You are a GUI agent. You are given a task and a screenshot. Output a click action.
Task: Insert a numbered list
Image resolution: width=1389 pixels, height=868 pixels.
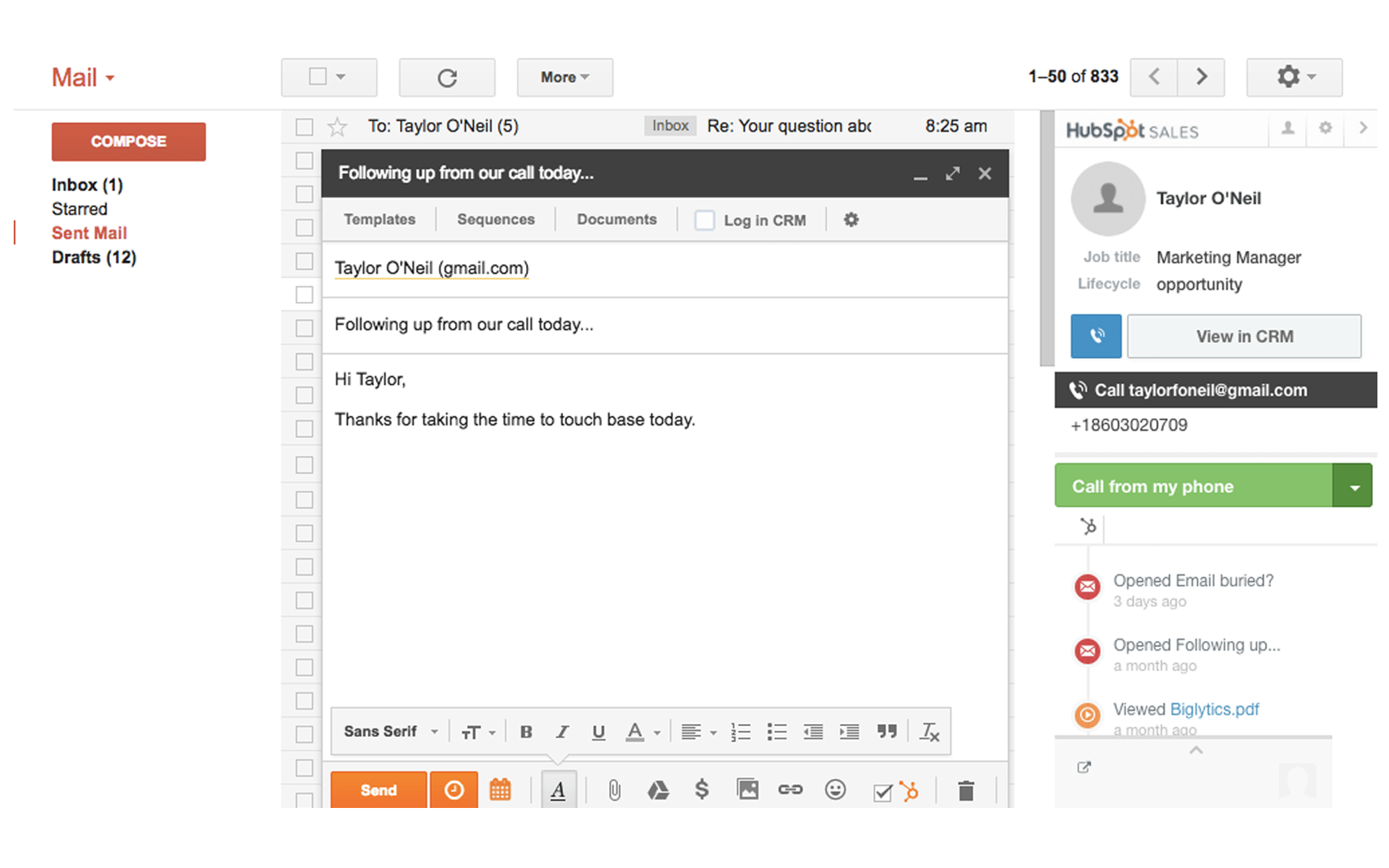tap(740, 732)
